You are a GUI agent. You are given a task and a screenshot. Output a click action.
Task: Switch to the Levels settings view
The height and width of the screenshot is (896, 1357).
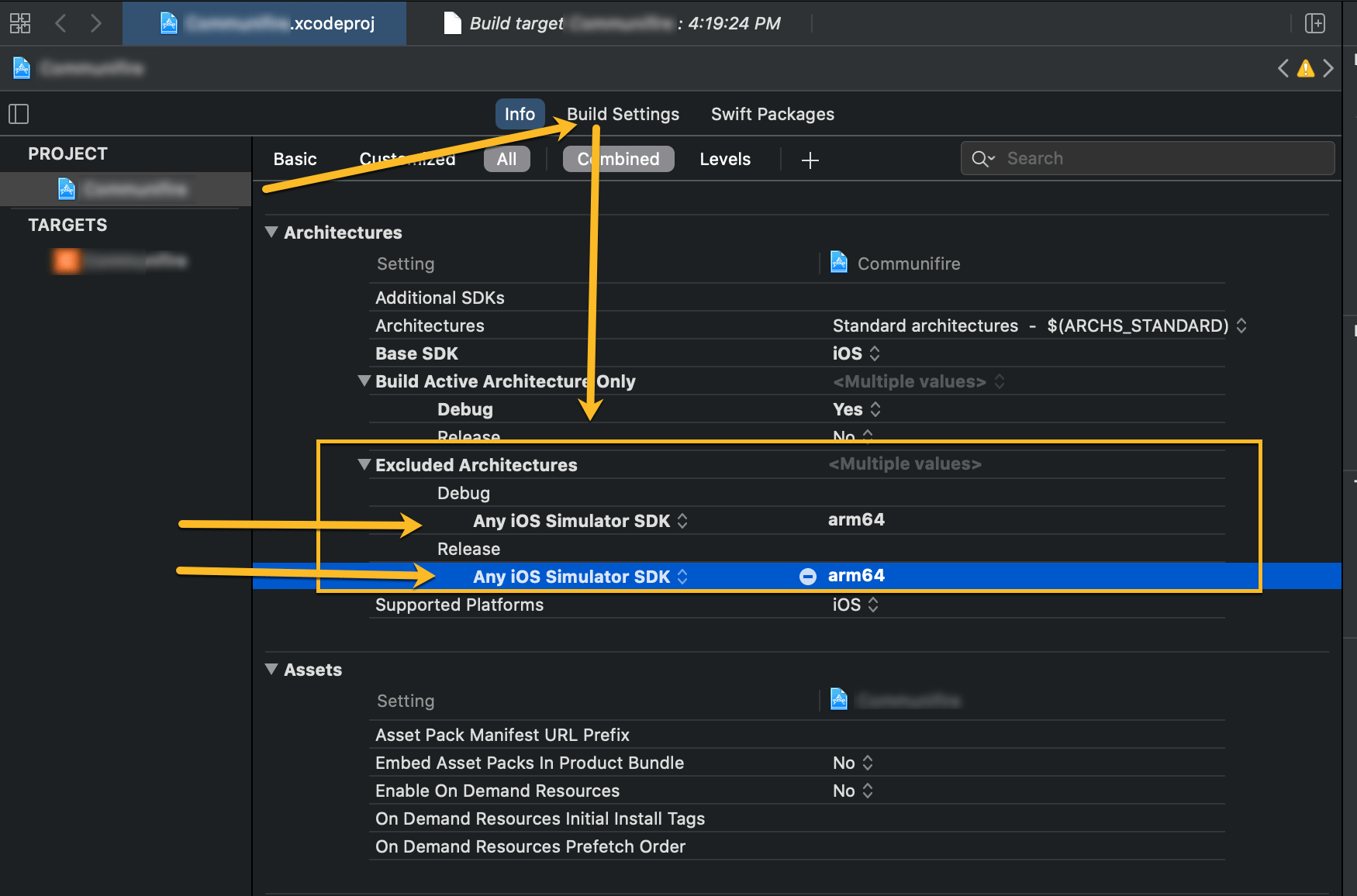pyautogui.click(x=724, y=159)
